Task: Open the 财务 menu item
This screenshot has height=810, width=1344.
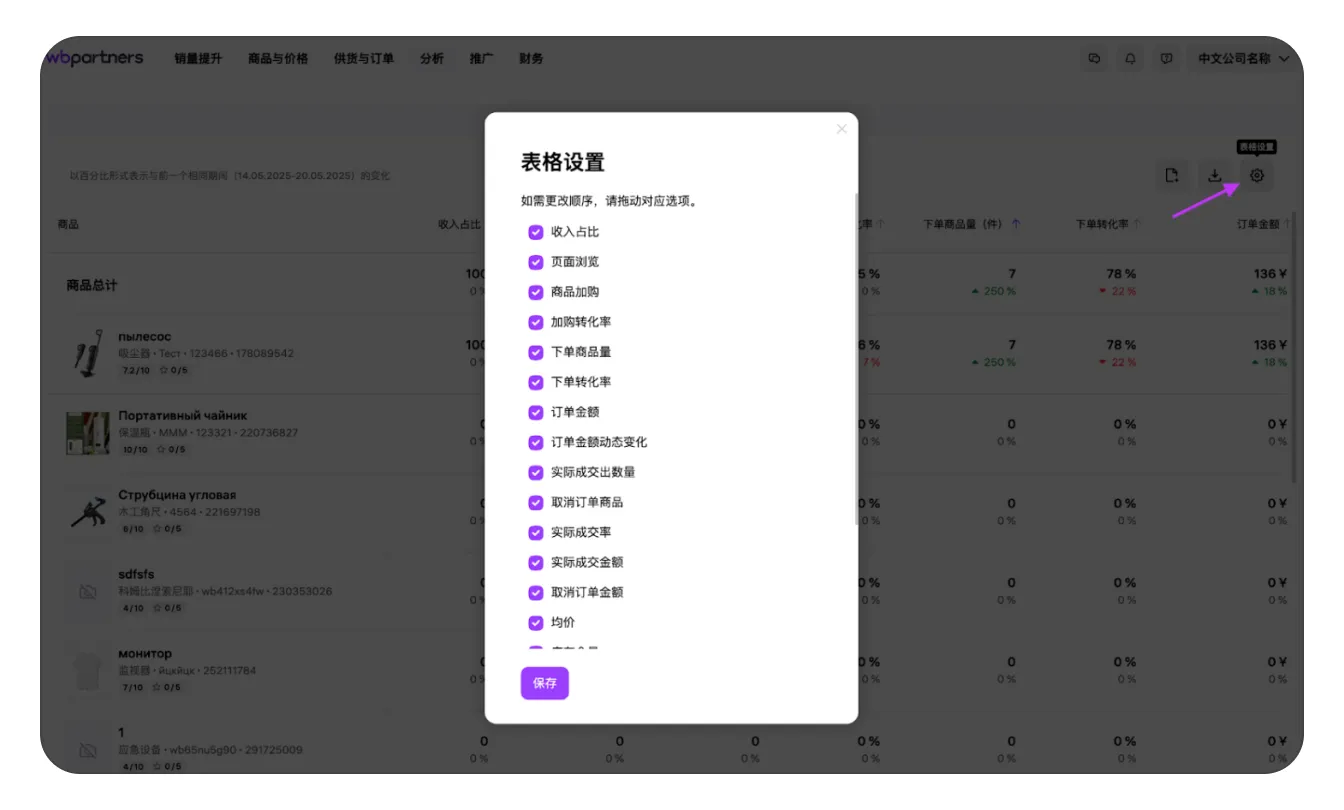Action: [530, 58]
